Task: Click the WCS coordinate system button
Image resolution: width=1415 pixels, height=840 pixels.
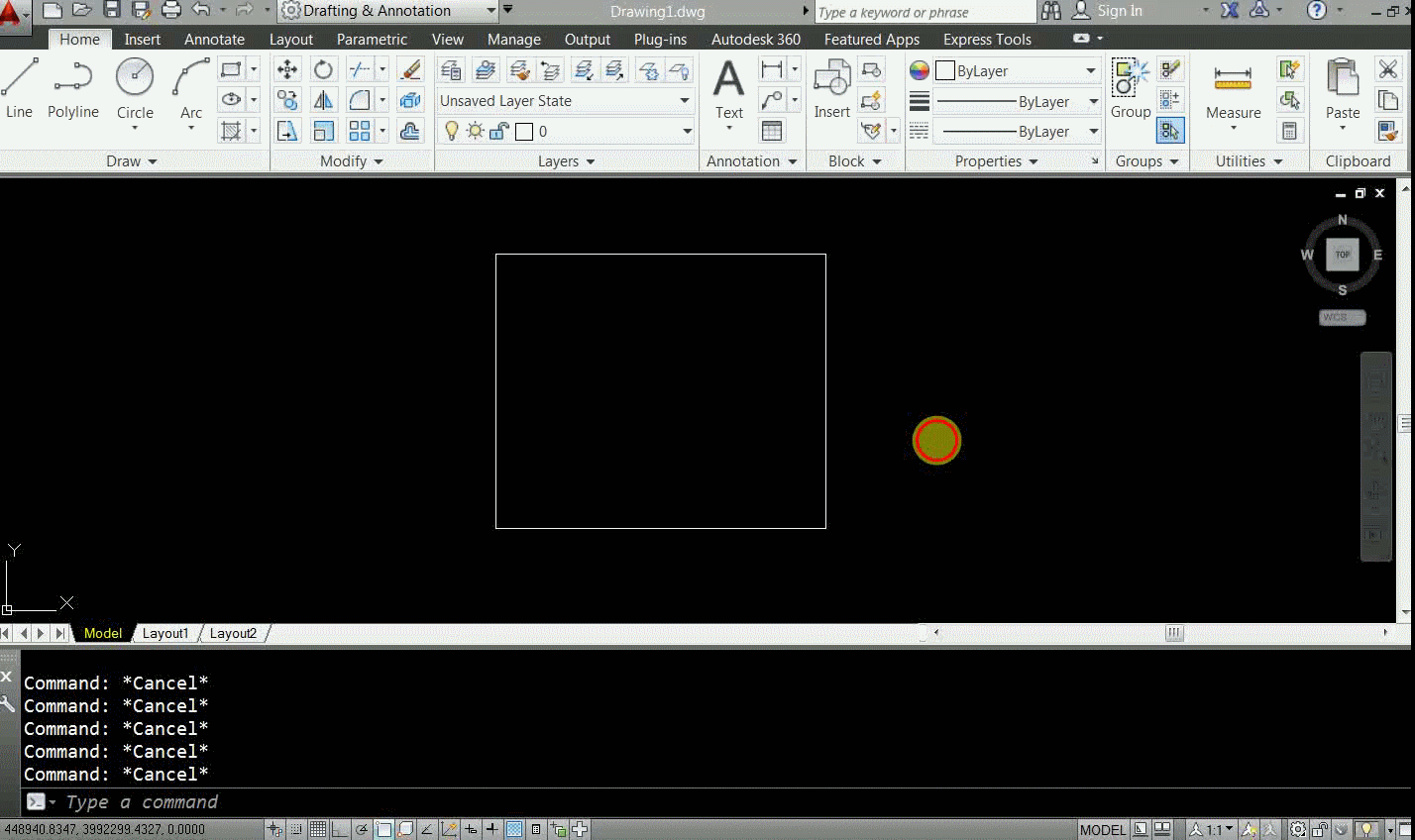Action: click(1343, 317)
